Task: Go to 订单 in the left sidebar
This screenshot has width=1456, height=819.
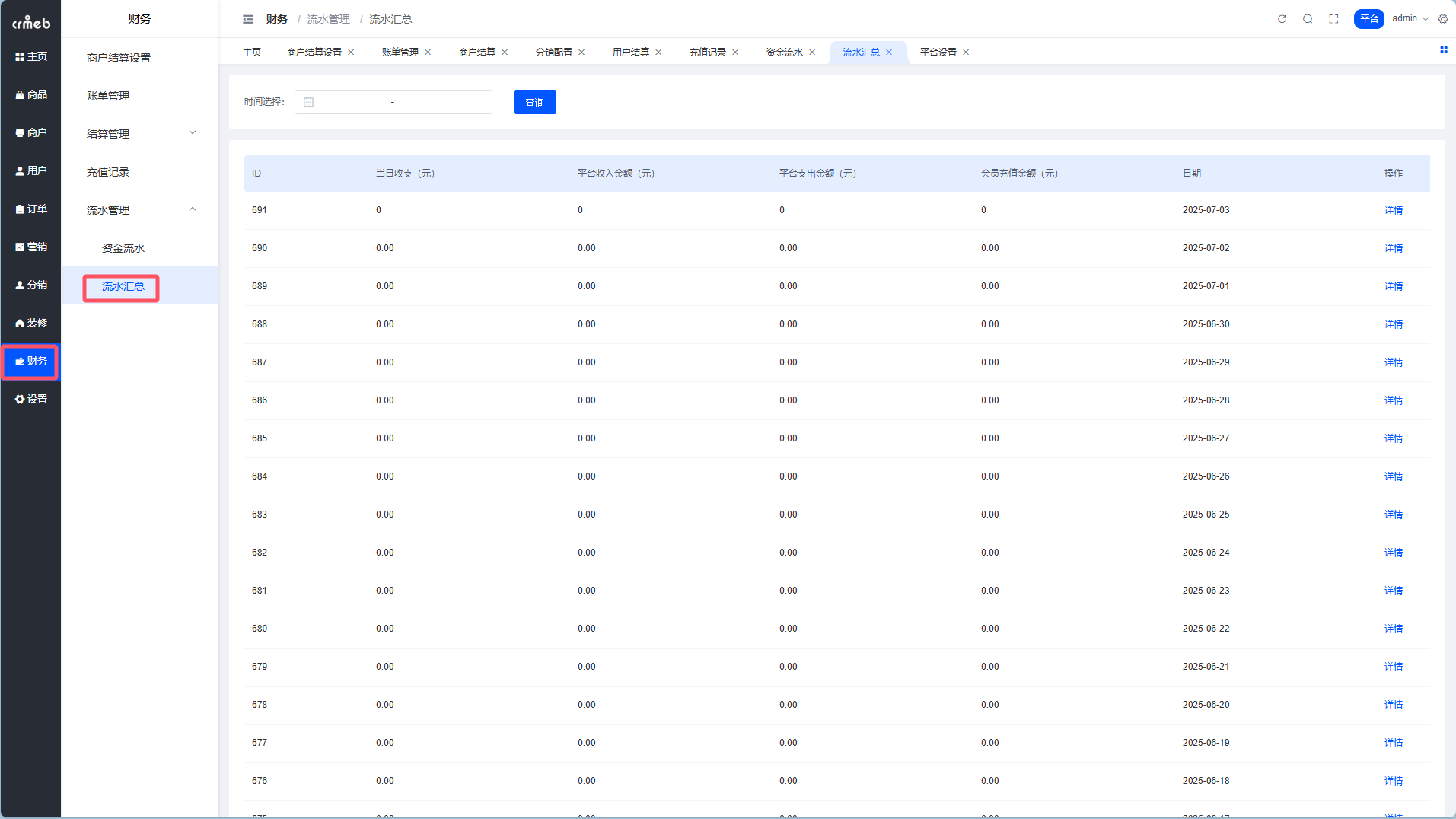Action: click(x=31, y=209)
